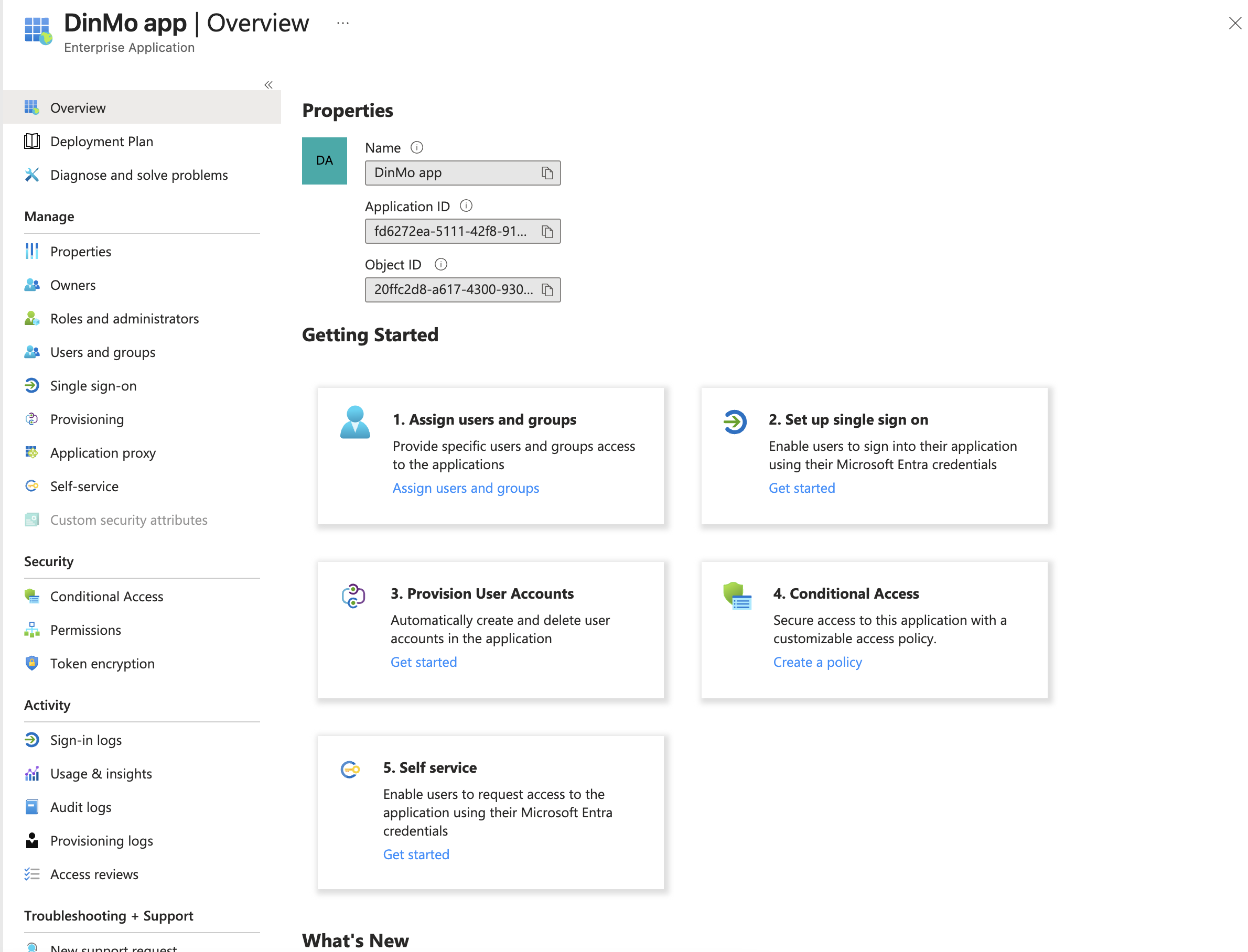Click the Conditional Access shield icon in card 4

[x=736, y=596]
